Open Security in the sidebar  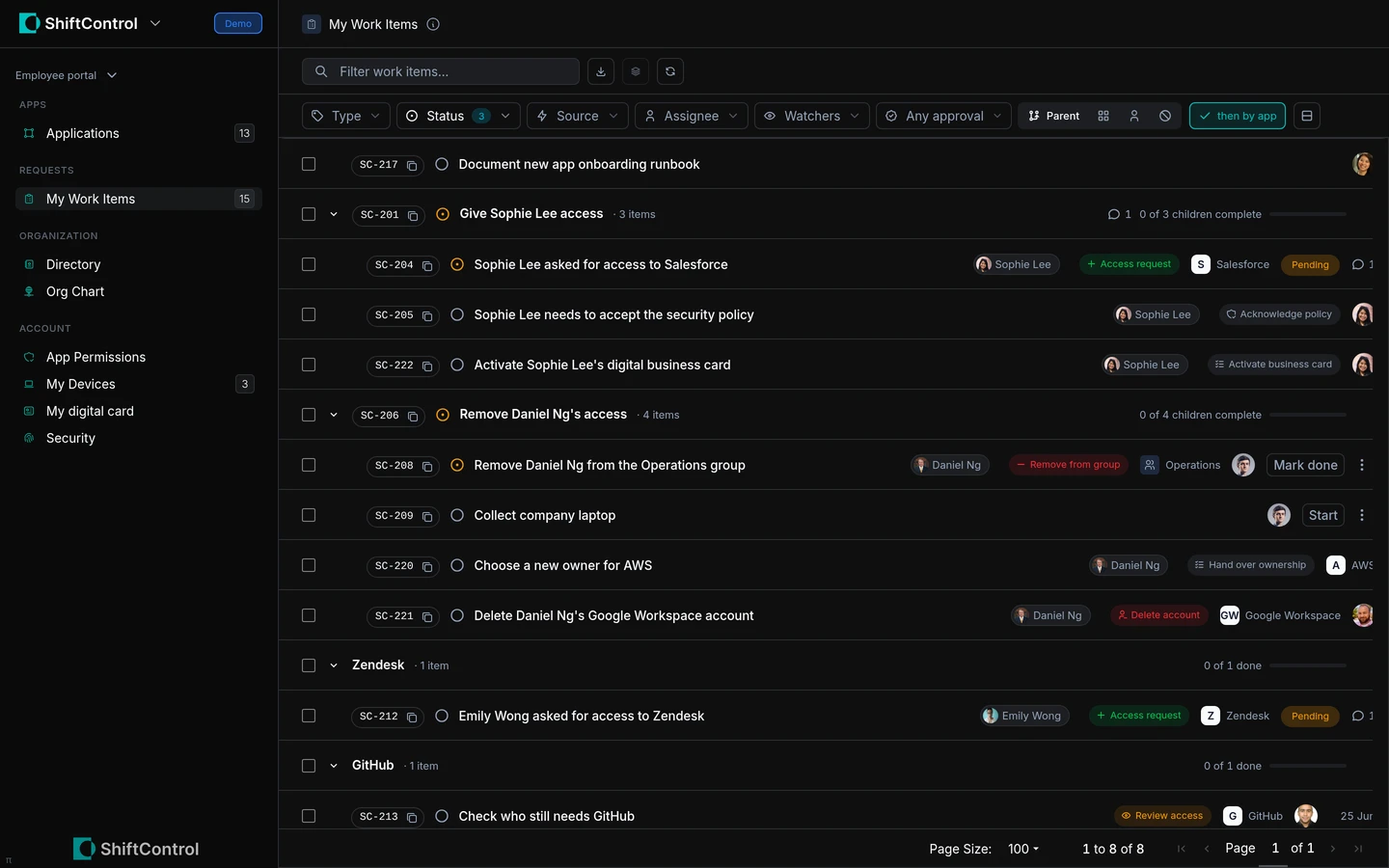(x=139, y=438)
